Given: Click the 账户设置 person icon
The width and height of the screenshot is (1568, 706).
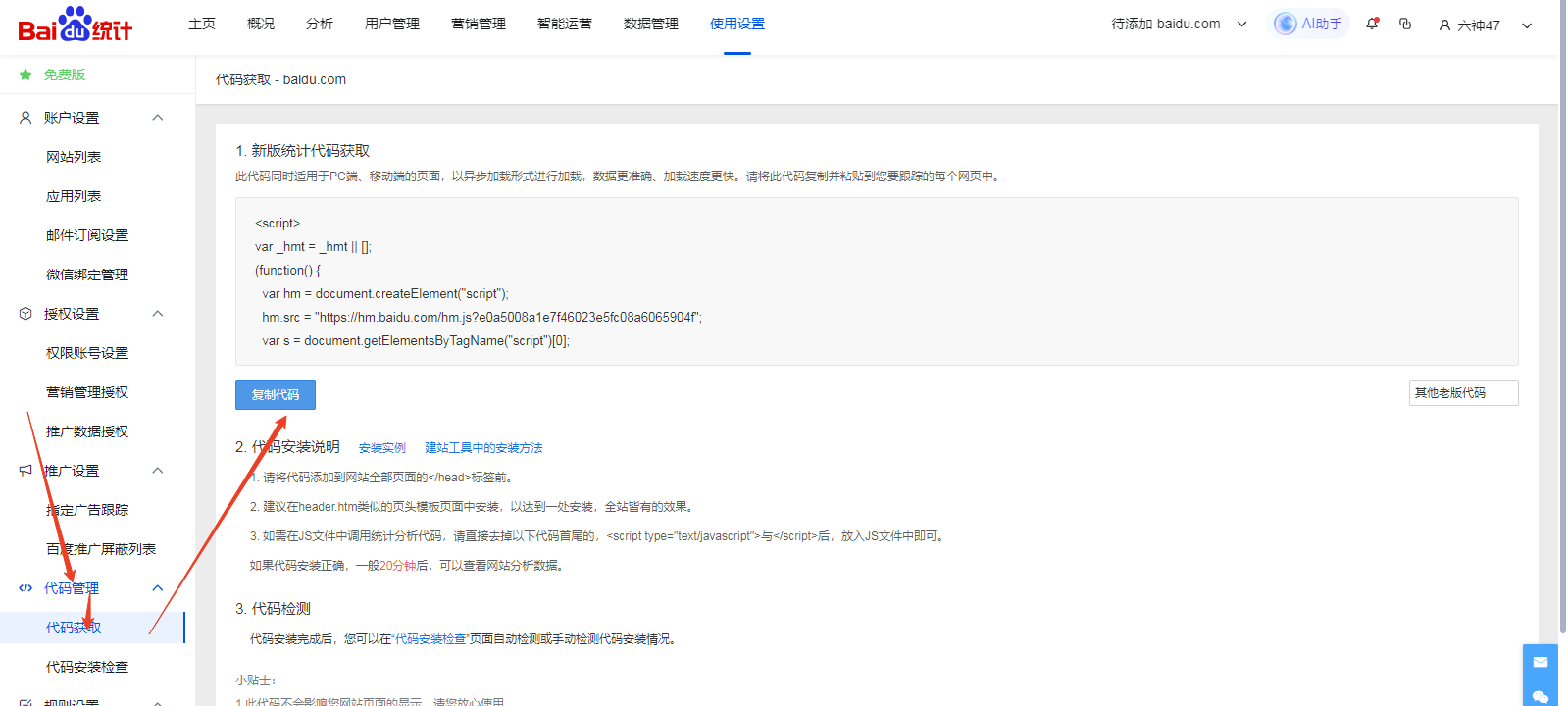Looking at the screenshot, I should [25, 118].
